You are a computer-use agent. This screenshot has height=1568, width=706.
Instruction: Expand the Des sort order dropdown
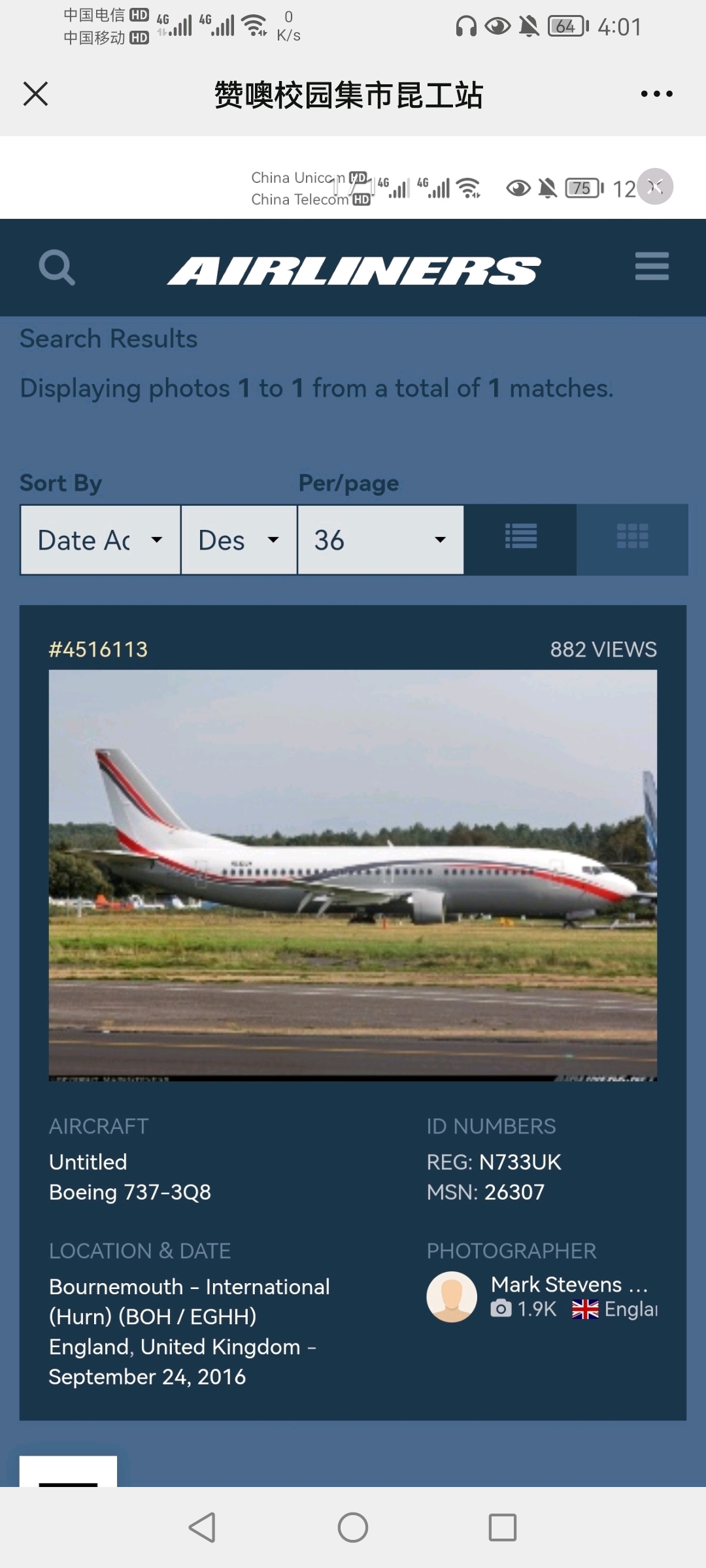[x=239, y=540]
